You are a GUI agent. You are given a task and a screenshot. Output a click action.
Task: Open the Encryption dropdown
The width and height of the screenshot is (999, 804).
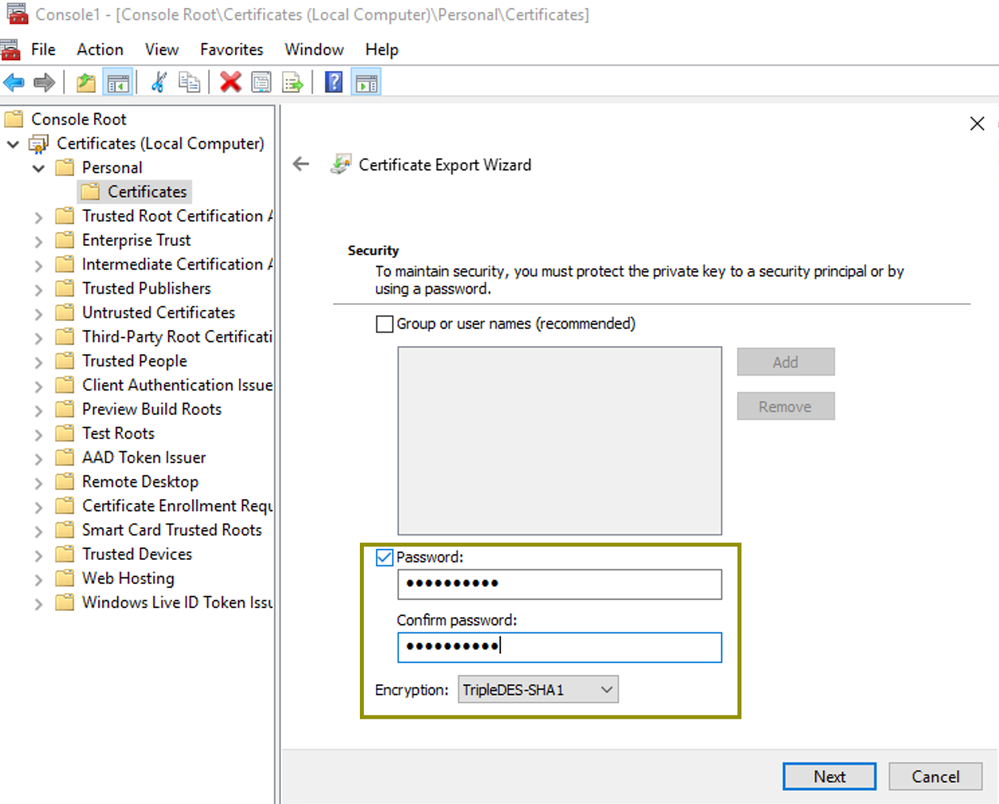[538, 690]
